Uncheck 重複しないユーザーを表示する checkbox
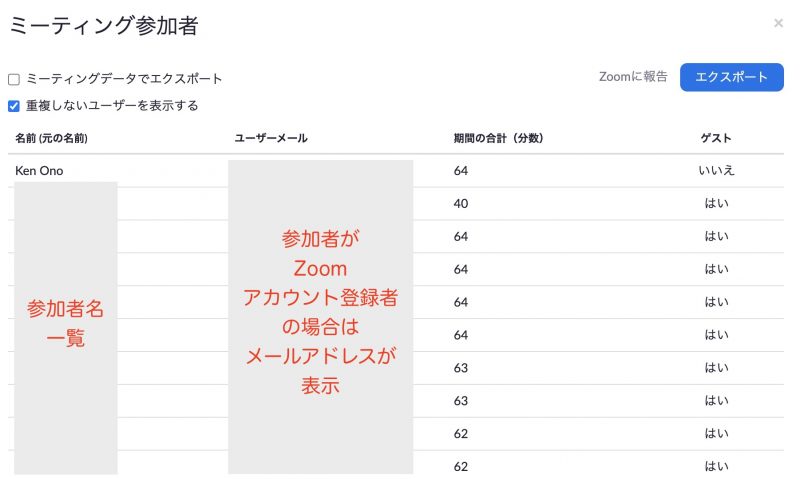 coord(14,106)
